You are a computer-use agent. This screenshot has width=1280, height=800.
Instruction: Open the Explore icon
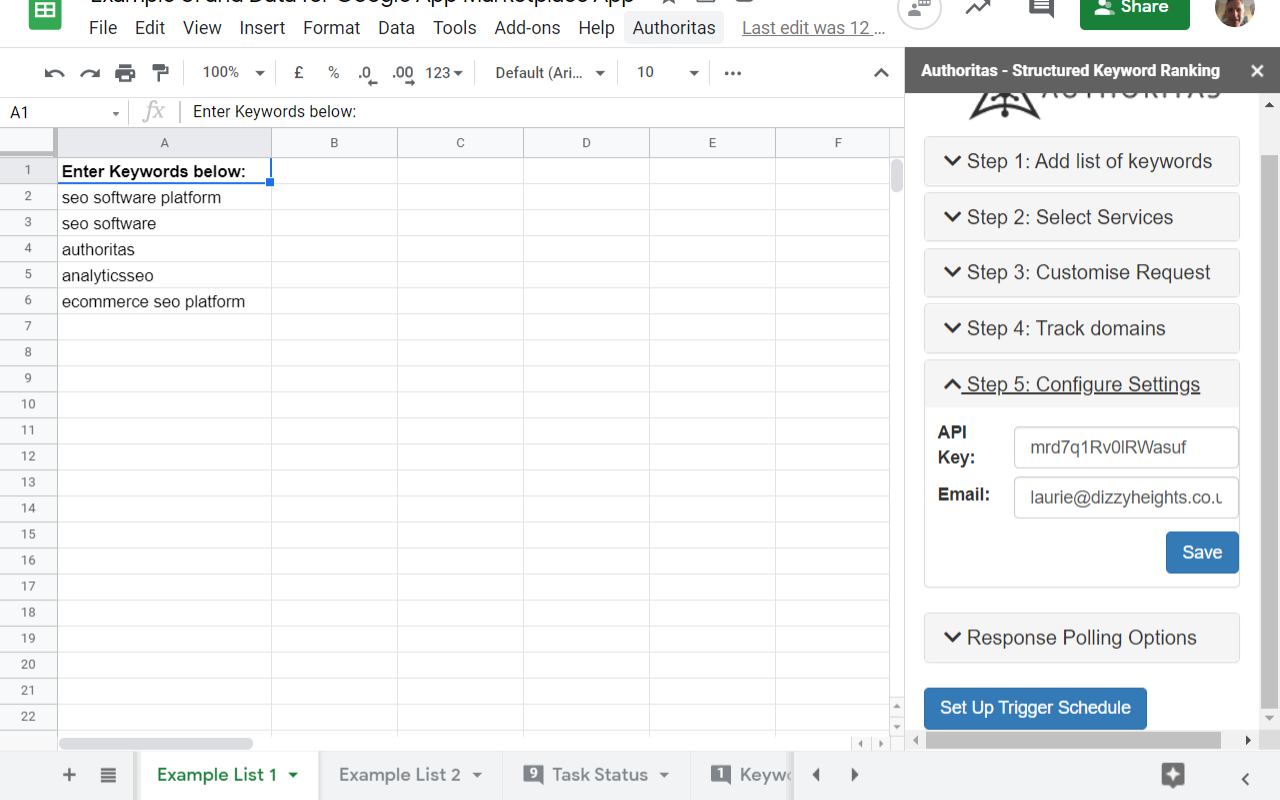[x=1173, y=775]
